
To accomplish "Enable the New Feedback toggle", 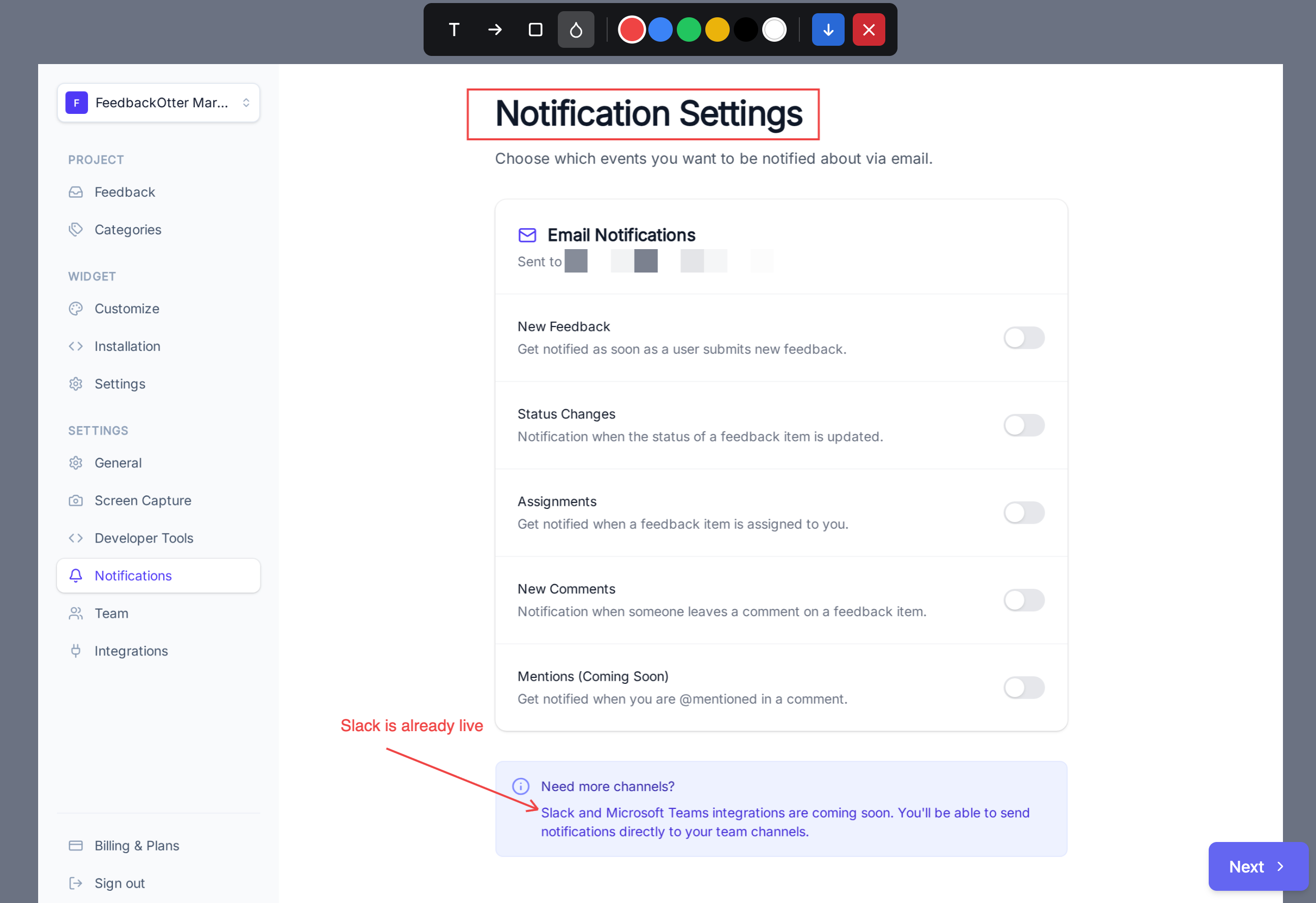I will [x=1023, y=338].
